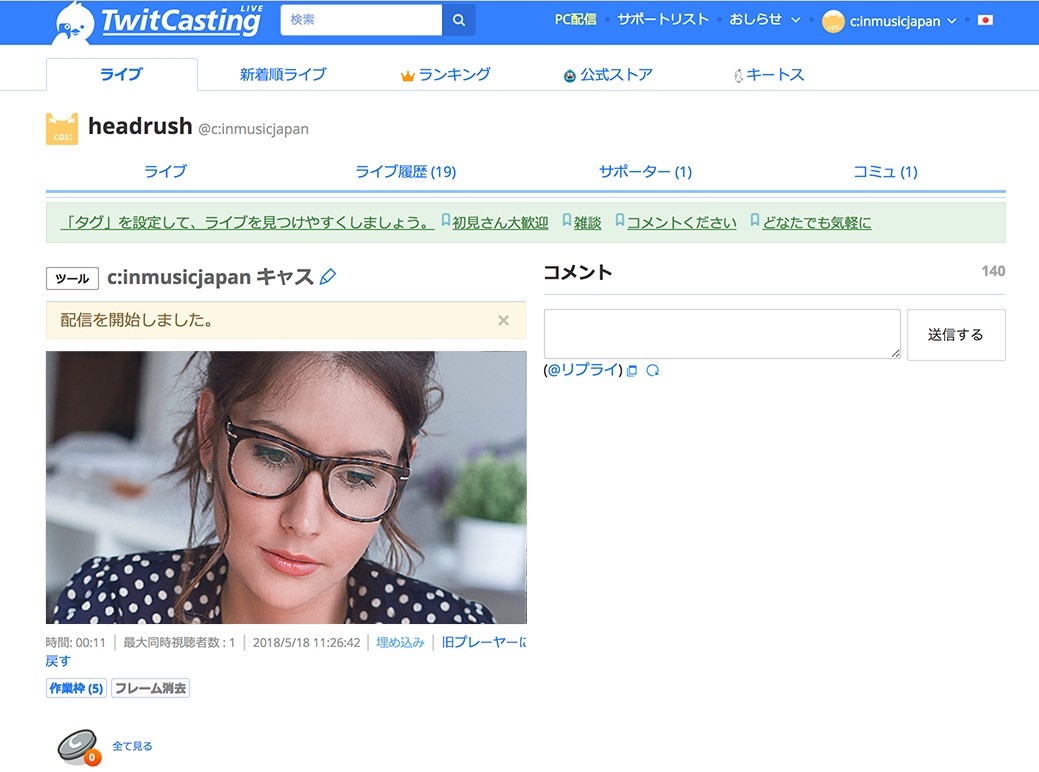This screenshot has width=1039, height=772.
Task: Click the Japanese flag icon in header
Action: click(984, 20)
